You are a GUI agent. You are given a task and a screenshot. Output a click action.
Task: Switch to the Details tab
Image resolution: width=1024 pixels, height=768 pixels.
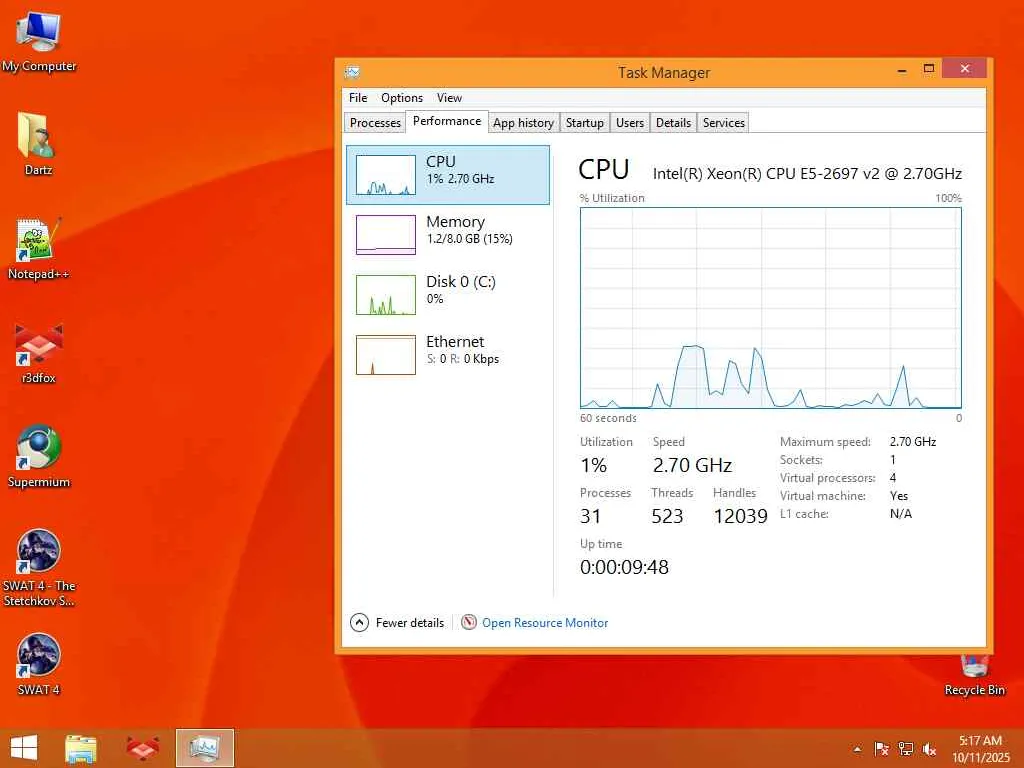[673, 123]
